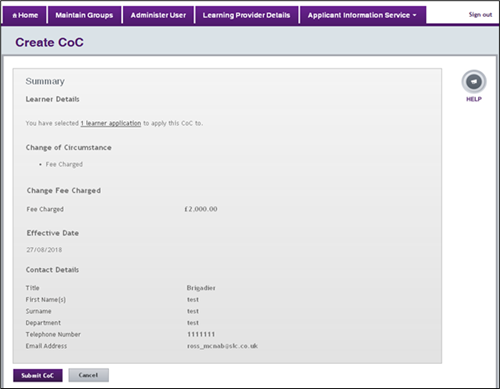500x389 pixels.
Task: Select the effective date 27/08/2018
Action: click(44, 250)
